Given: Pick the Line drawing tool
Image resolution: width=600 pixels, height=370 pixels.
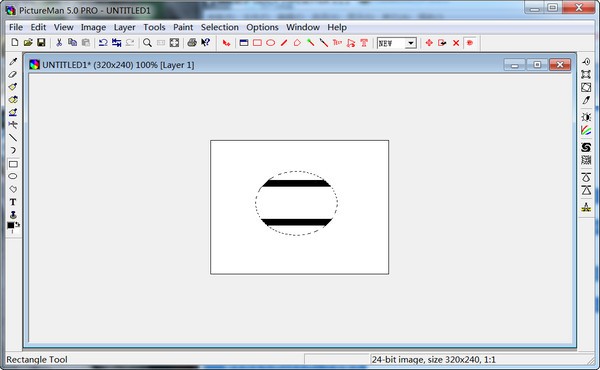Looking at the screenshot, I should (x=13, y=138).
